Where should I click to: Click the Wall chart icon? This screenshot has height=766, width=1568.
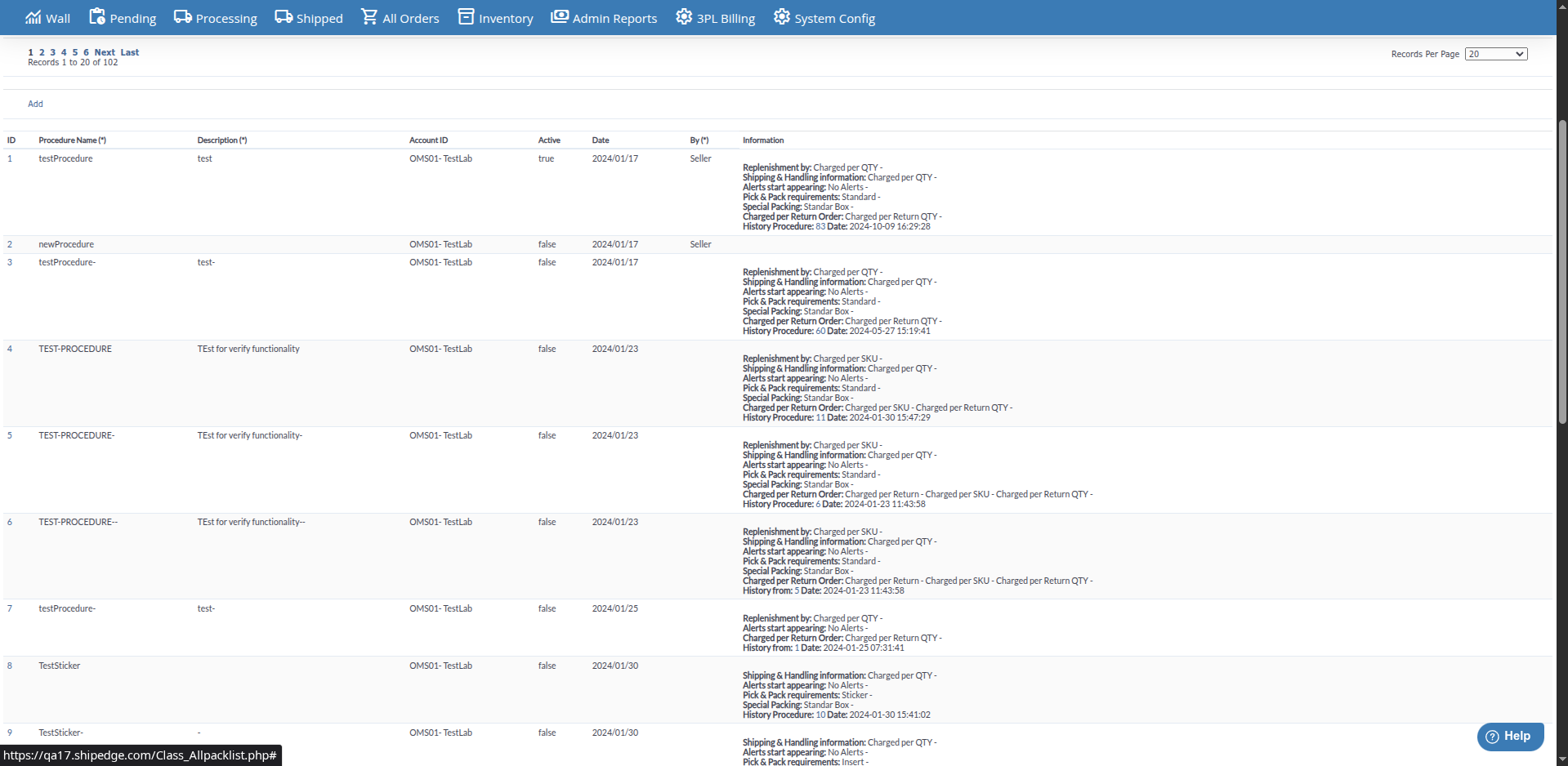point(33,17)
